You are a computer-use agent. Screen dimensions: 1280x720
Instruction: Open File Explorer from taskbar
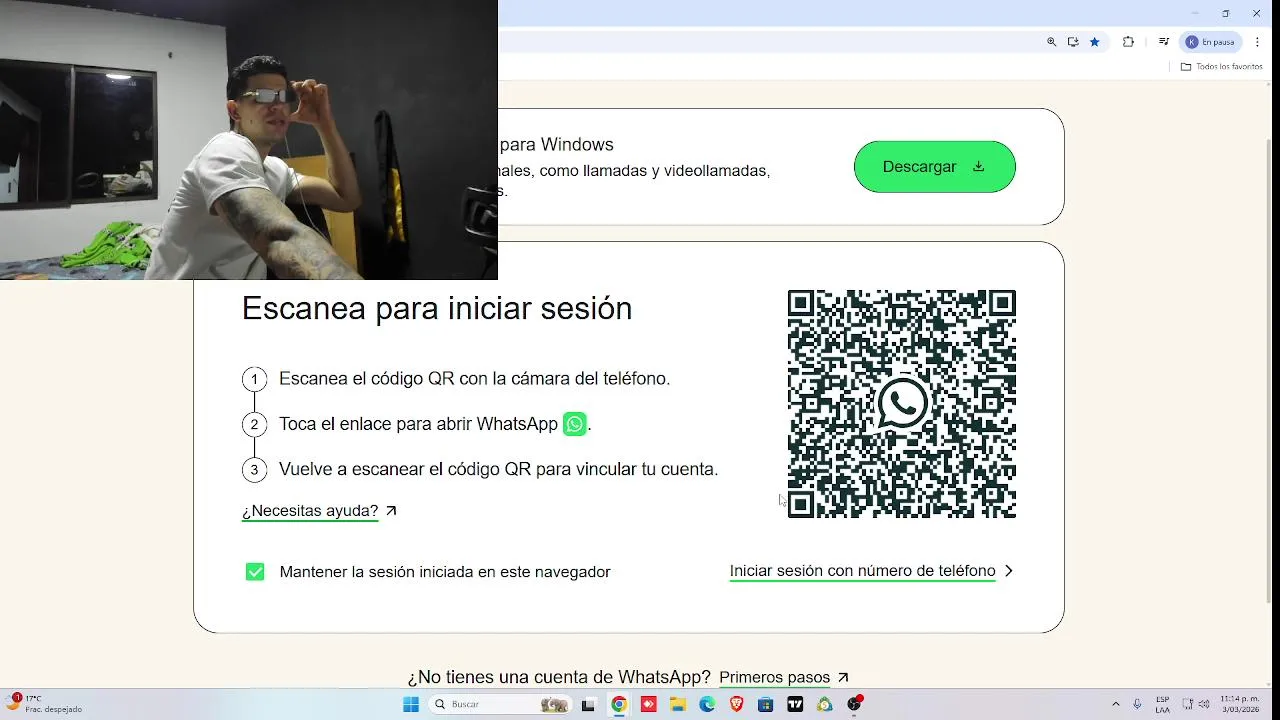(x=678, y=704)
